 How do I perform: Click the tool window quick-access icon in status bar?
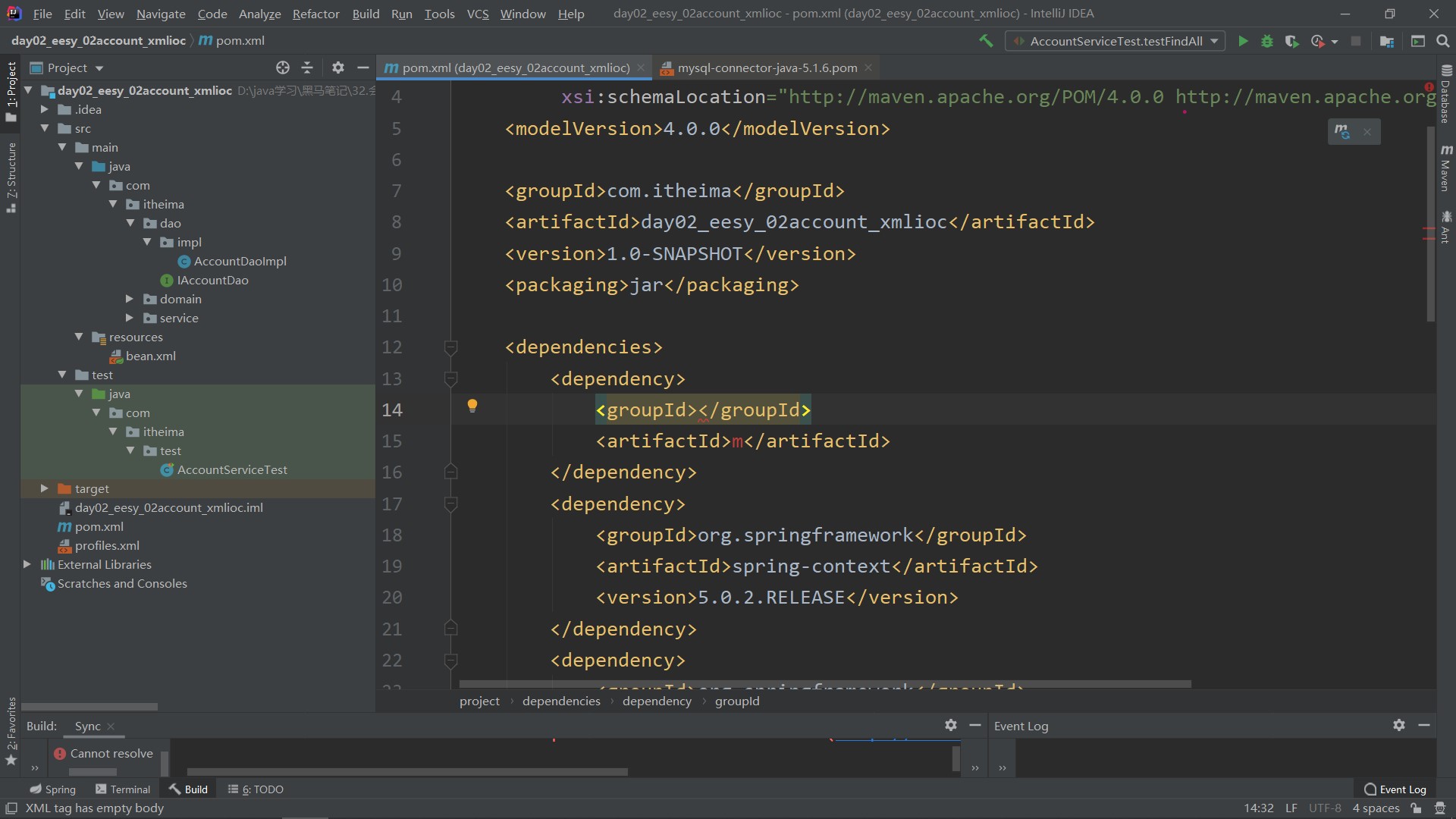pyautogui.click(x=11, y=808)
